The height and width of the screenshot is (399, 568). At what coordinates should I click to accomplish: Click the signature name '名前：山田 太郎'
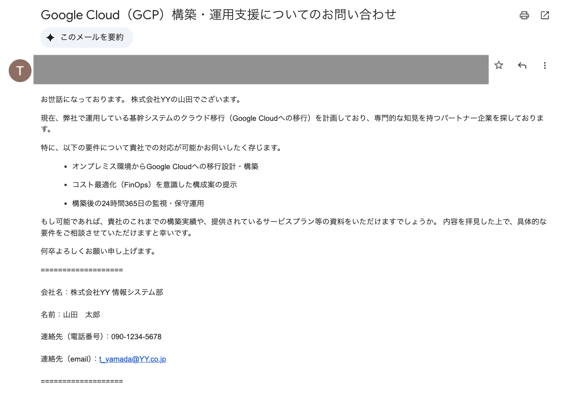tap(70, 315)
